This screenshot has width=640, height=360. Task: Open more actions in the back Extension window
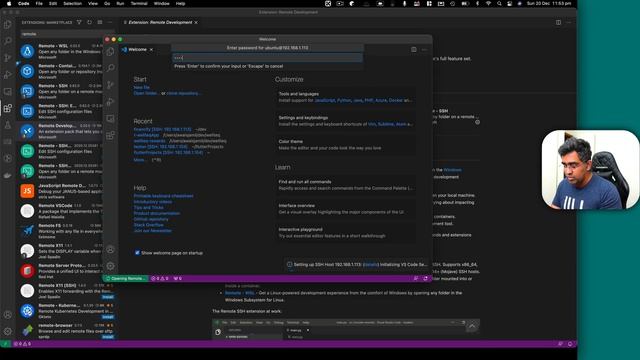tap(569, 22)
